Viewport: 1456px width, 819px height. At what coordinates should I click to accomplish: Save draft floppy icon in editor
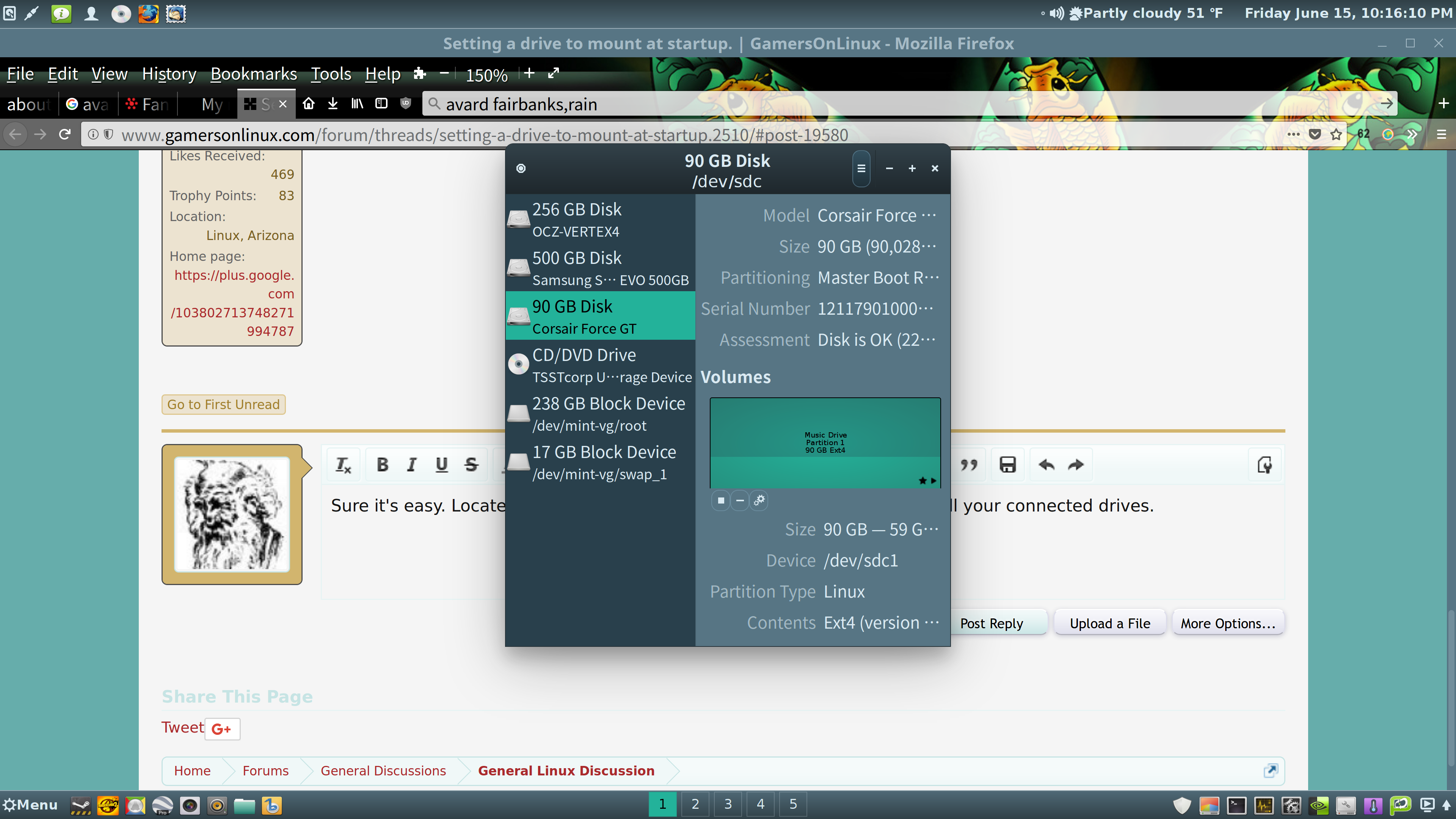1008,464
